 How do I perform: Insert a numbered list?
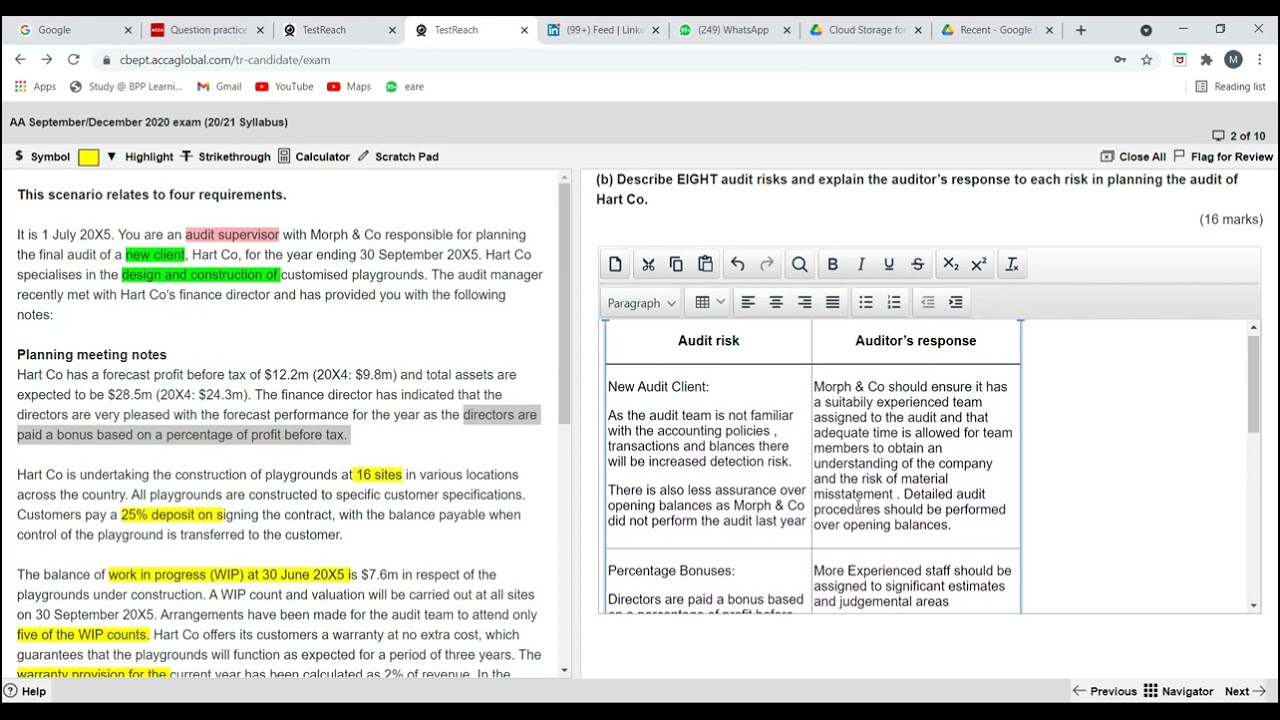894,302
